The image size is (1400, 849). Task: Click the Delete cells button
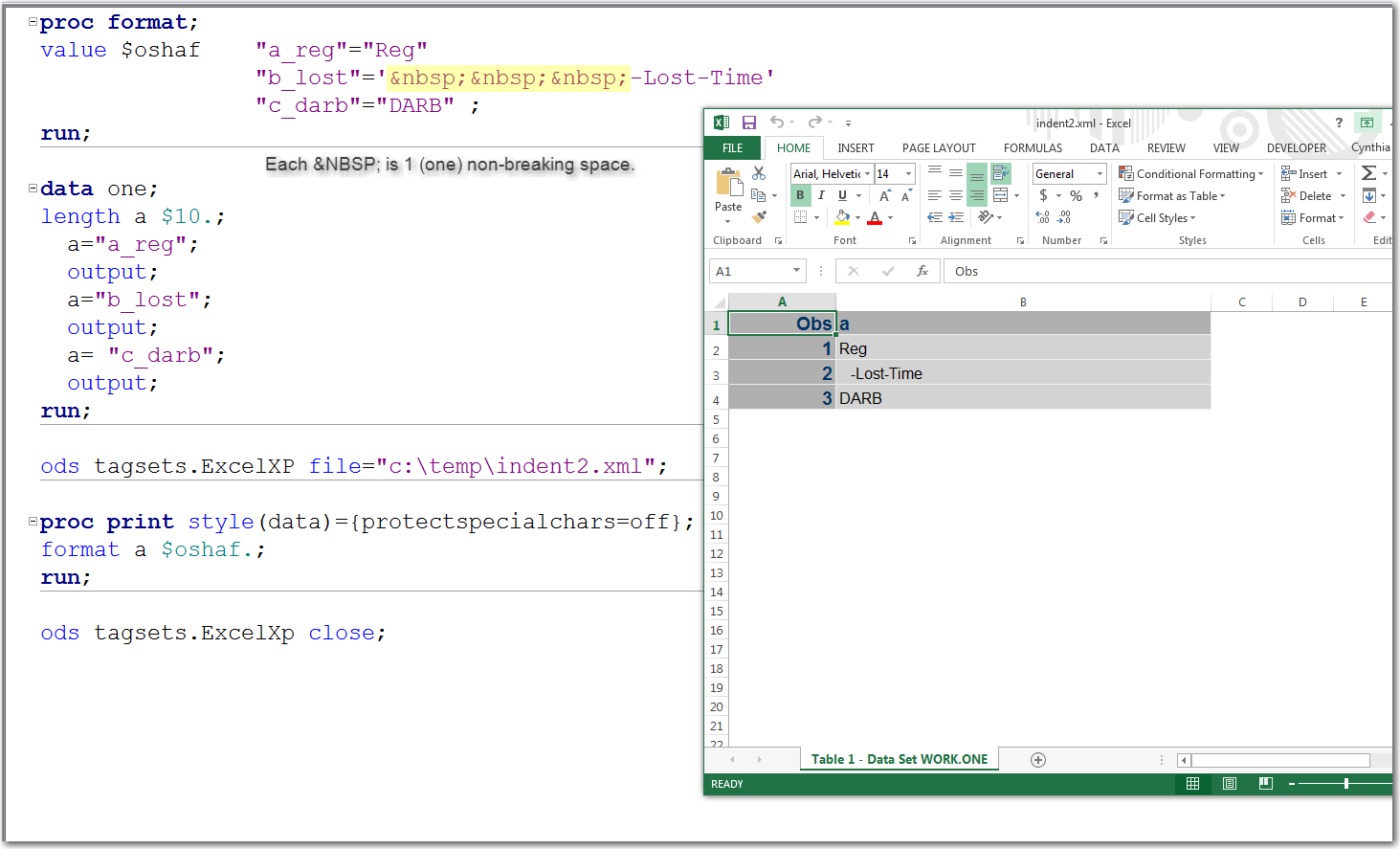pyautogui.click(x=1309, y=195)
